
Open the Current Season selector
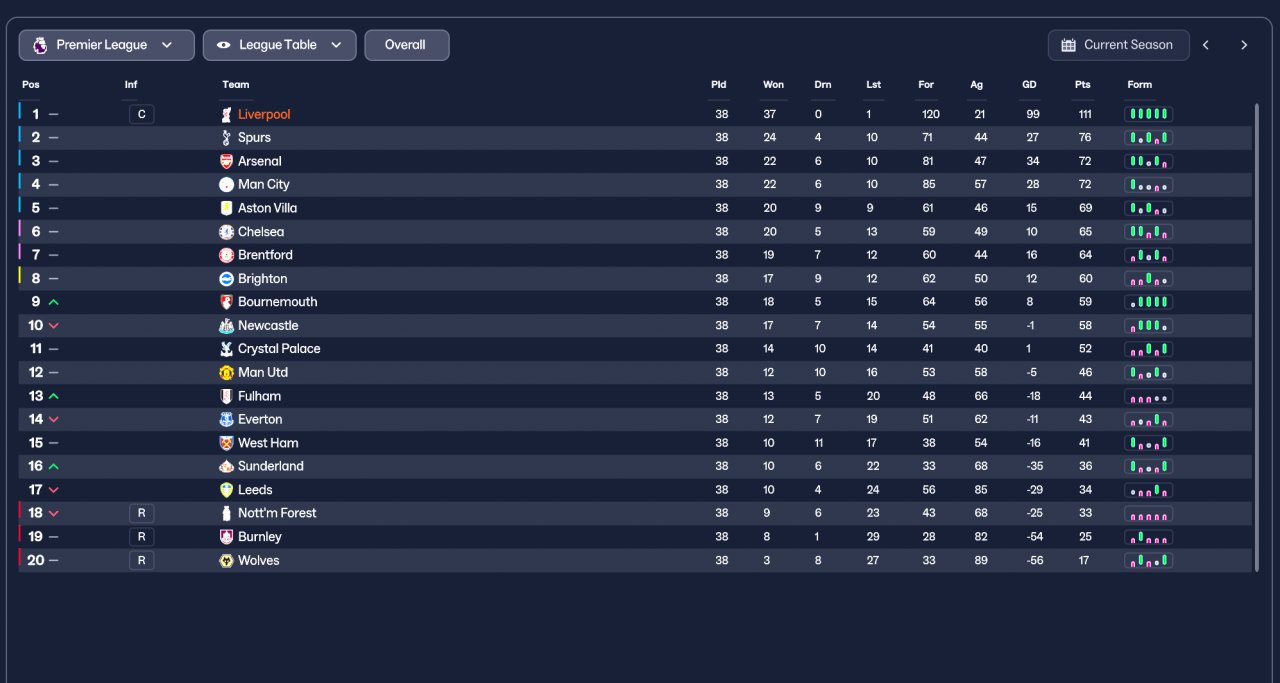(1118, 45)
